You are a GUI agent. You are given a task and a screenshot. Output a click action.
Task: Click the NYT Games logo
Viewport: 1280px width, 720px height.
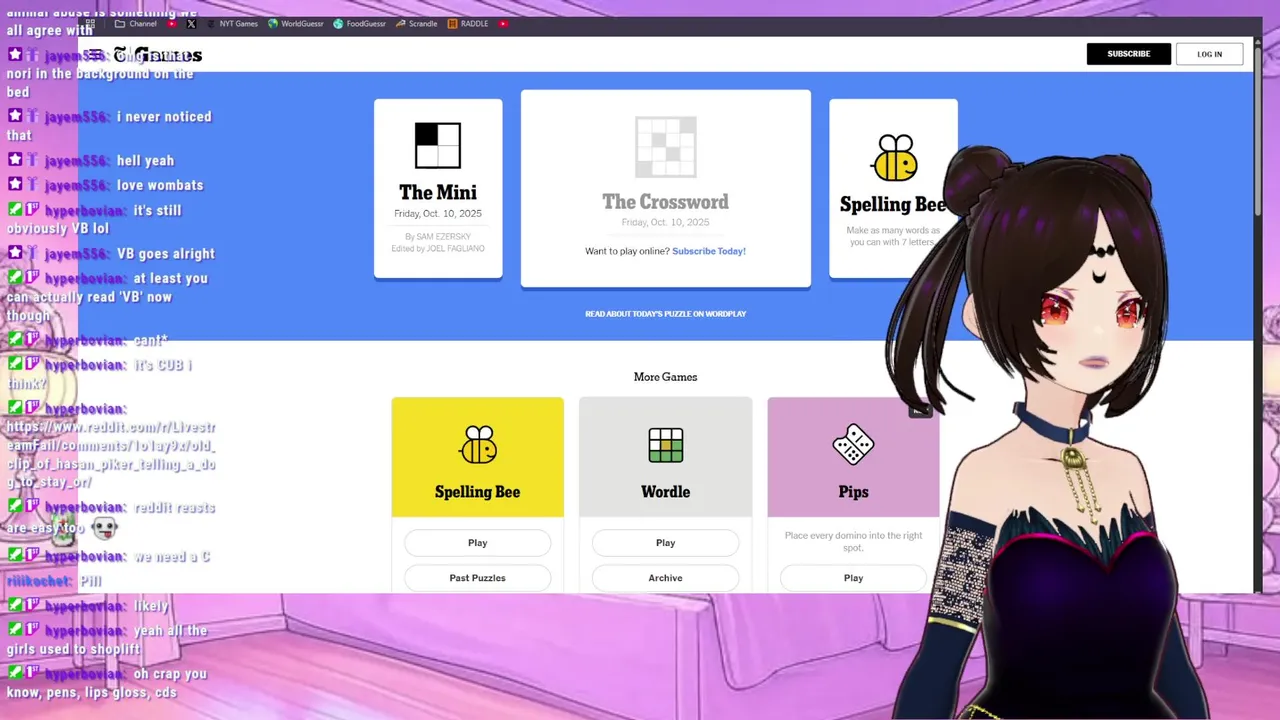(158, 55)
